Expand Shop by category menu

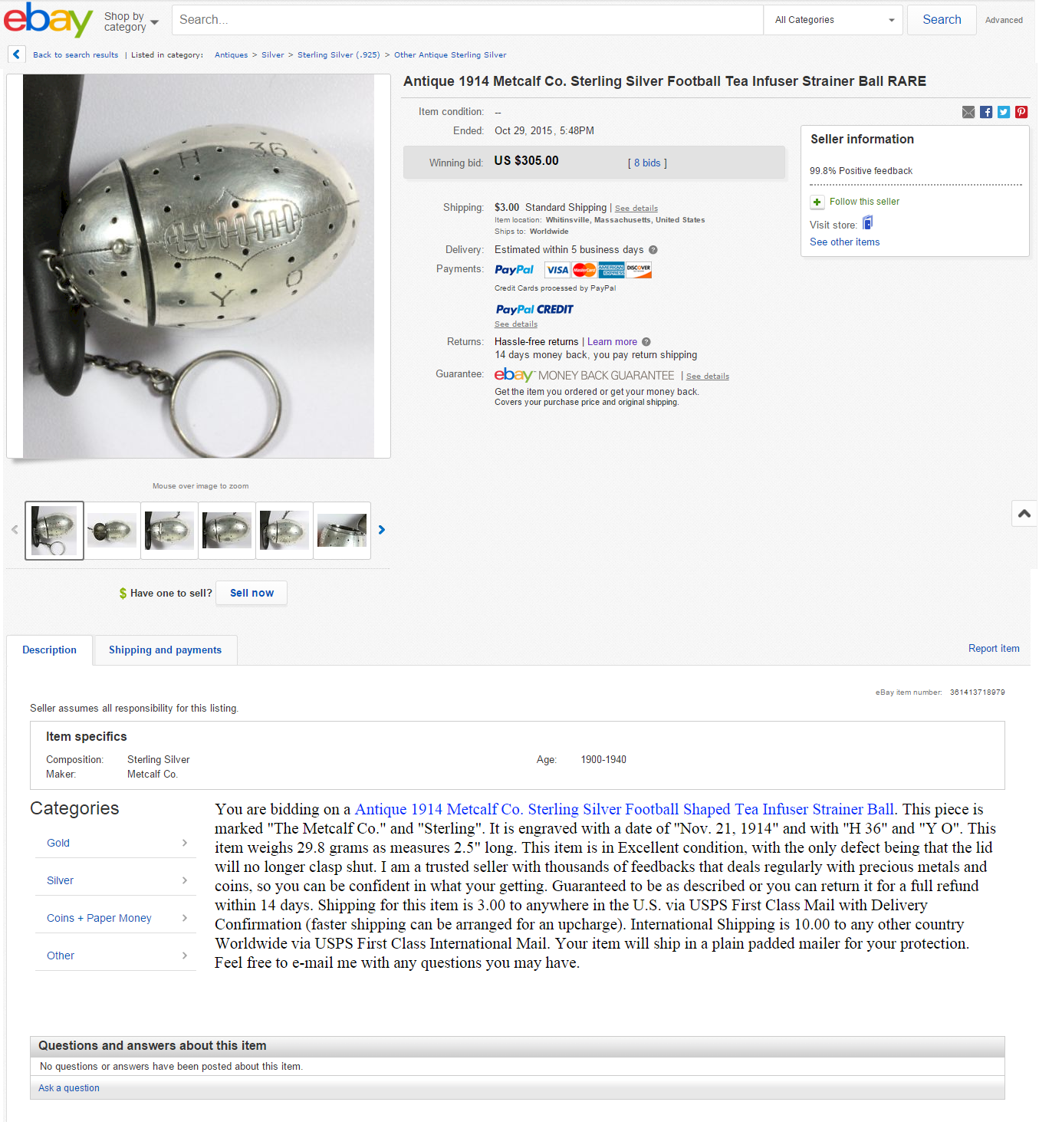pos(131,21)
